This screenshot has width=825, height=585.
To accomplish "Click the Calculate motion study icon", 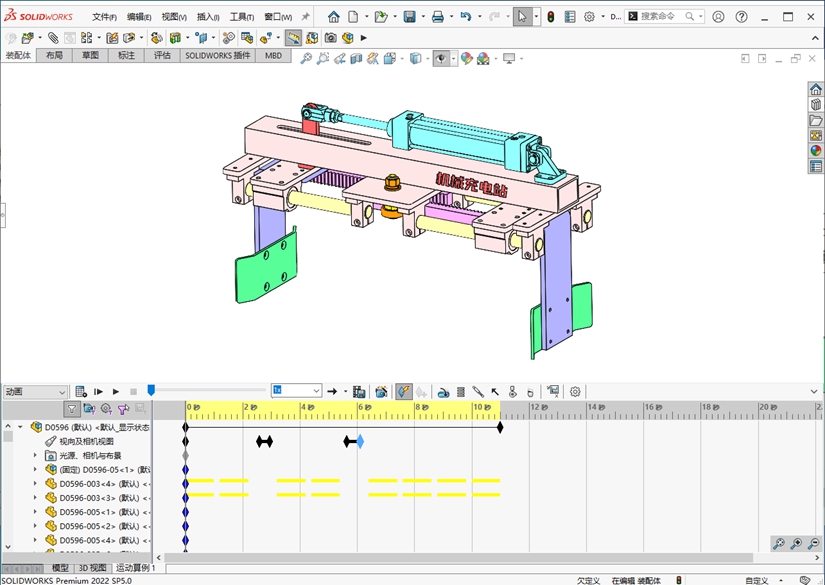I will [81, 391].
